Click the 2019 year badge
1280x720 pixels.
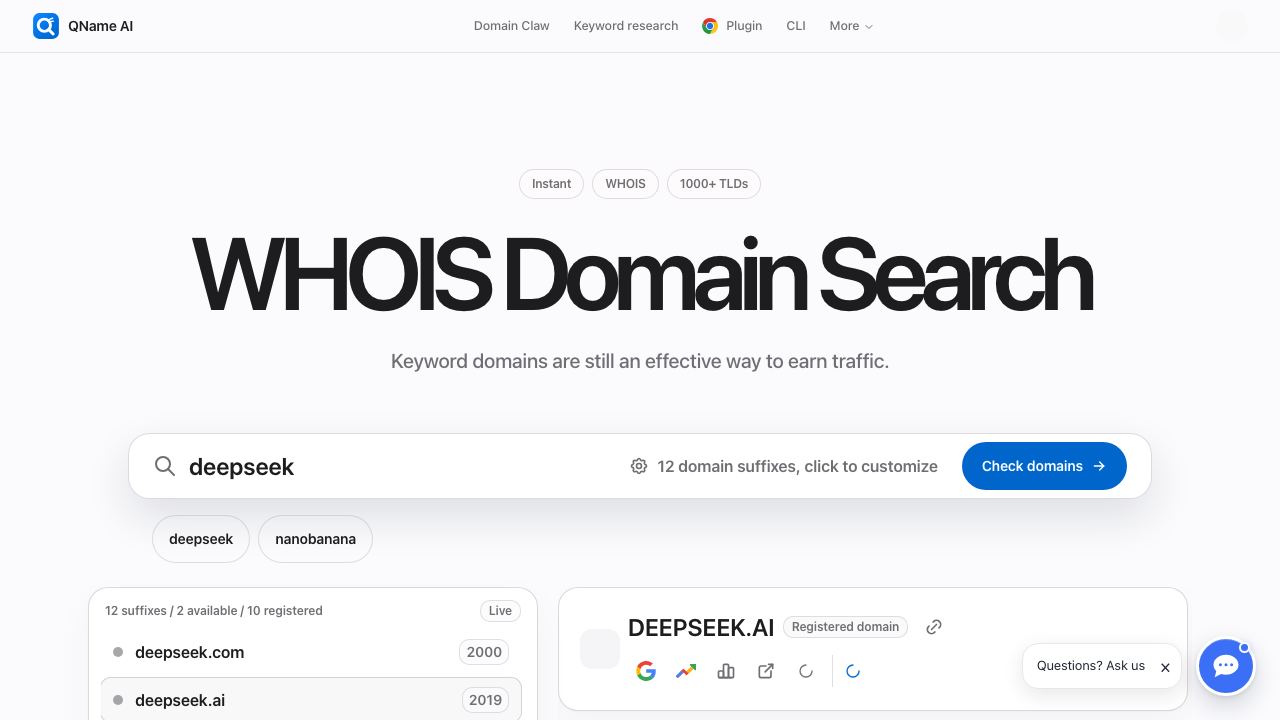click(485, 700)
